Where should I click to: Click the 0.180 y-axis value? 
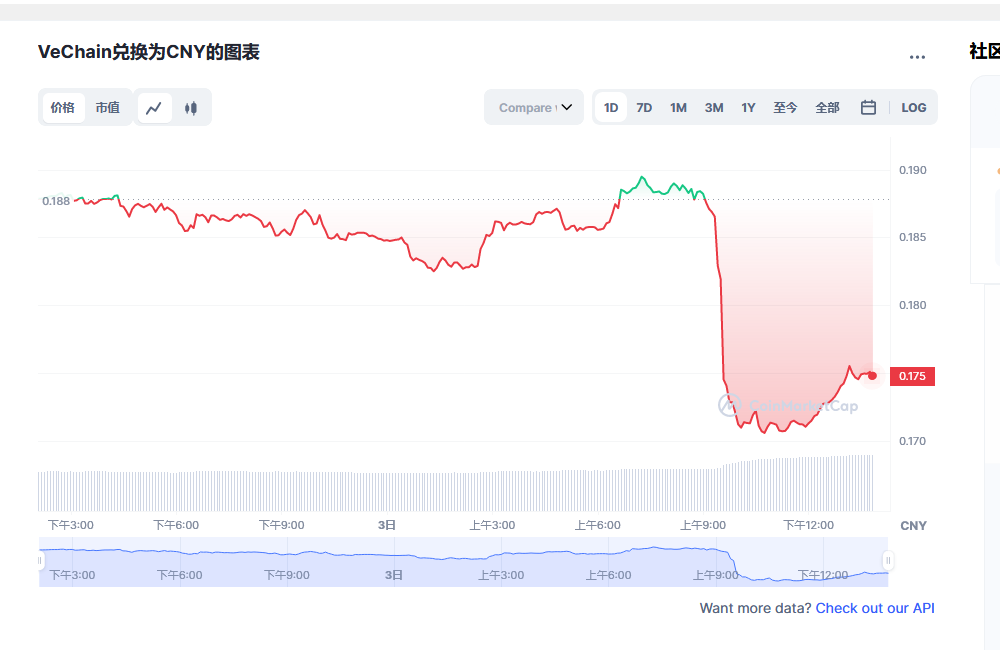tap(913, 305)
